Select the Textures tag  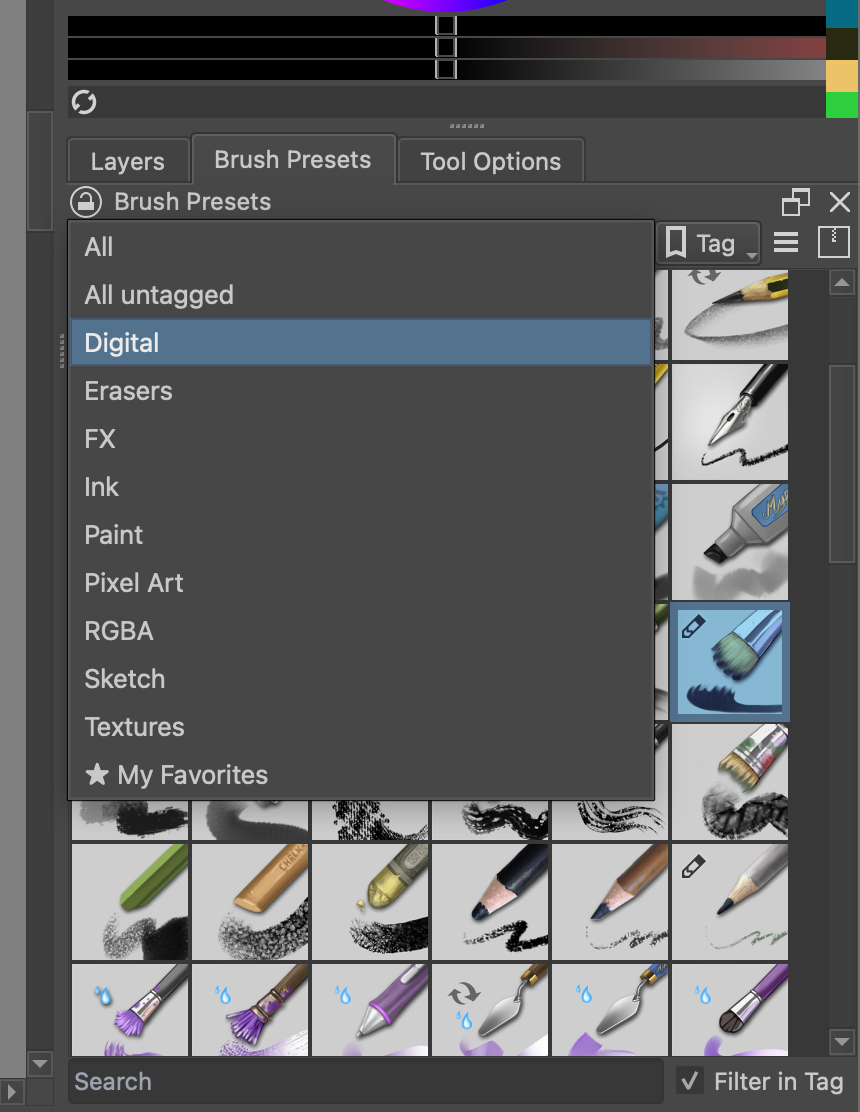(x=361, y=727)
